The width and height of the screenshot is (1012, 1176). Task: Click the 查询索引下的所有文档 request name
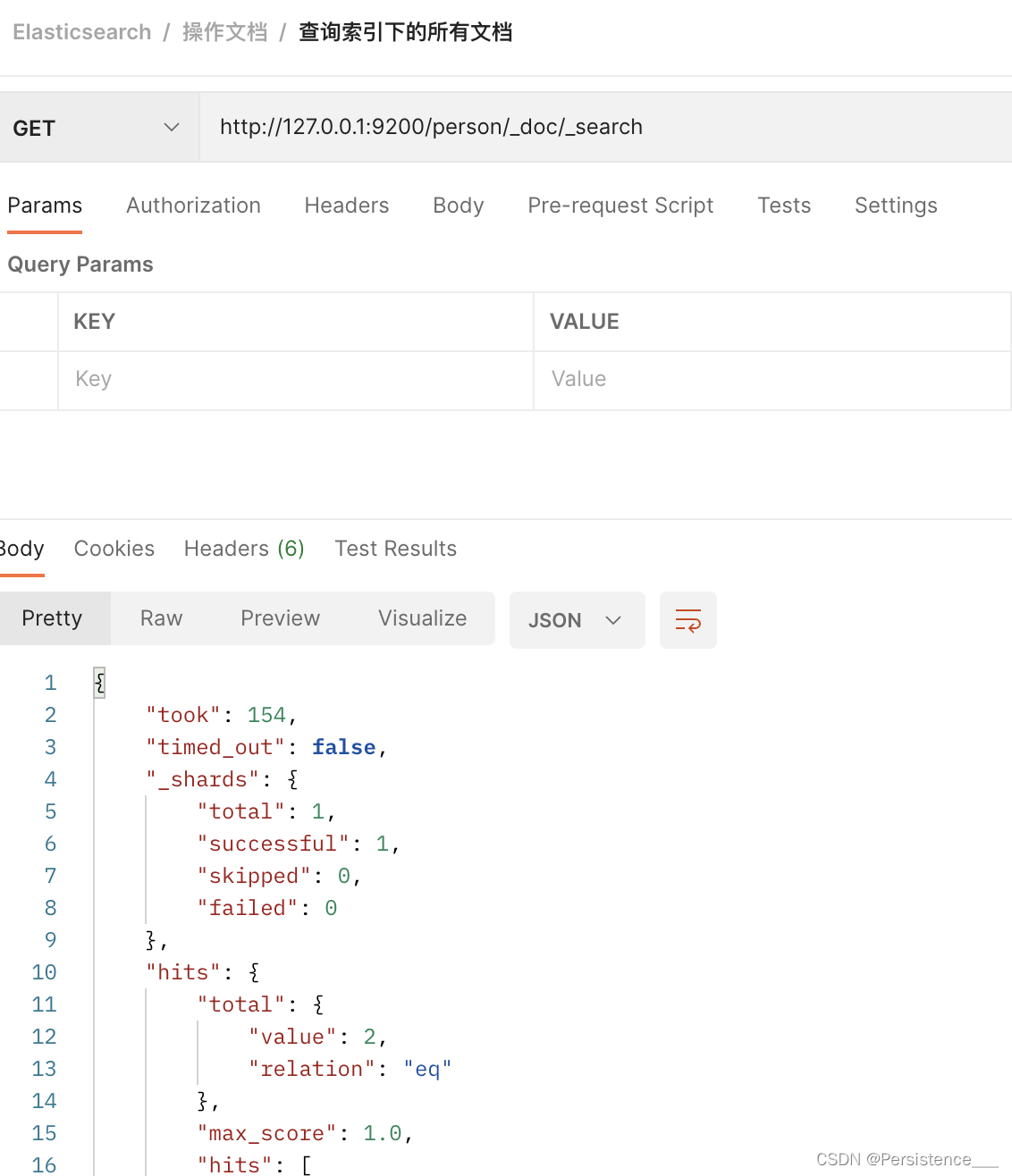pyautogui.click(x=406, y=32)
